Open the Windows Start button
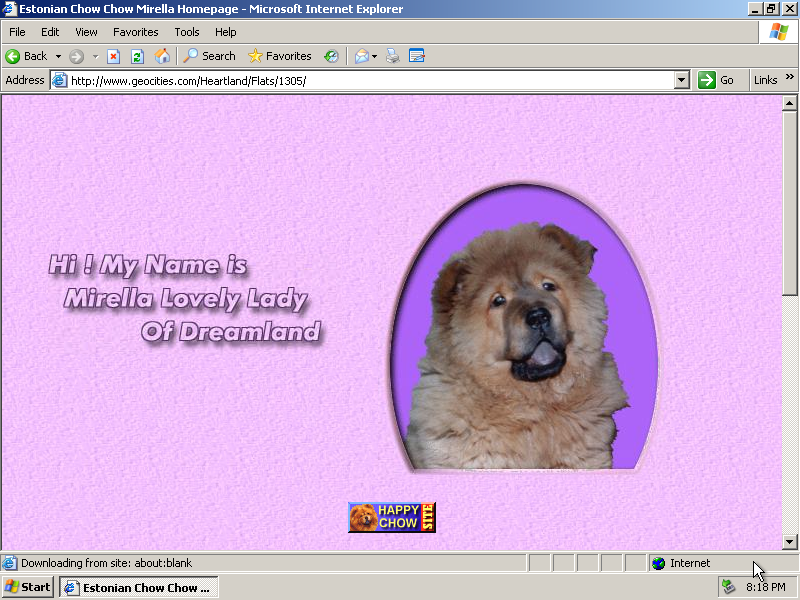 28,587
